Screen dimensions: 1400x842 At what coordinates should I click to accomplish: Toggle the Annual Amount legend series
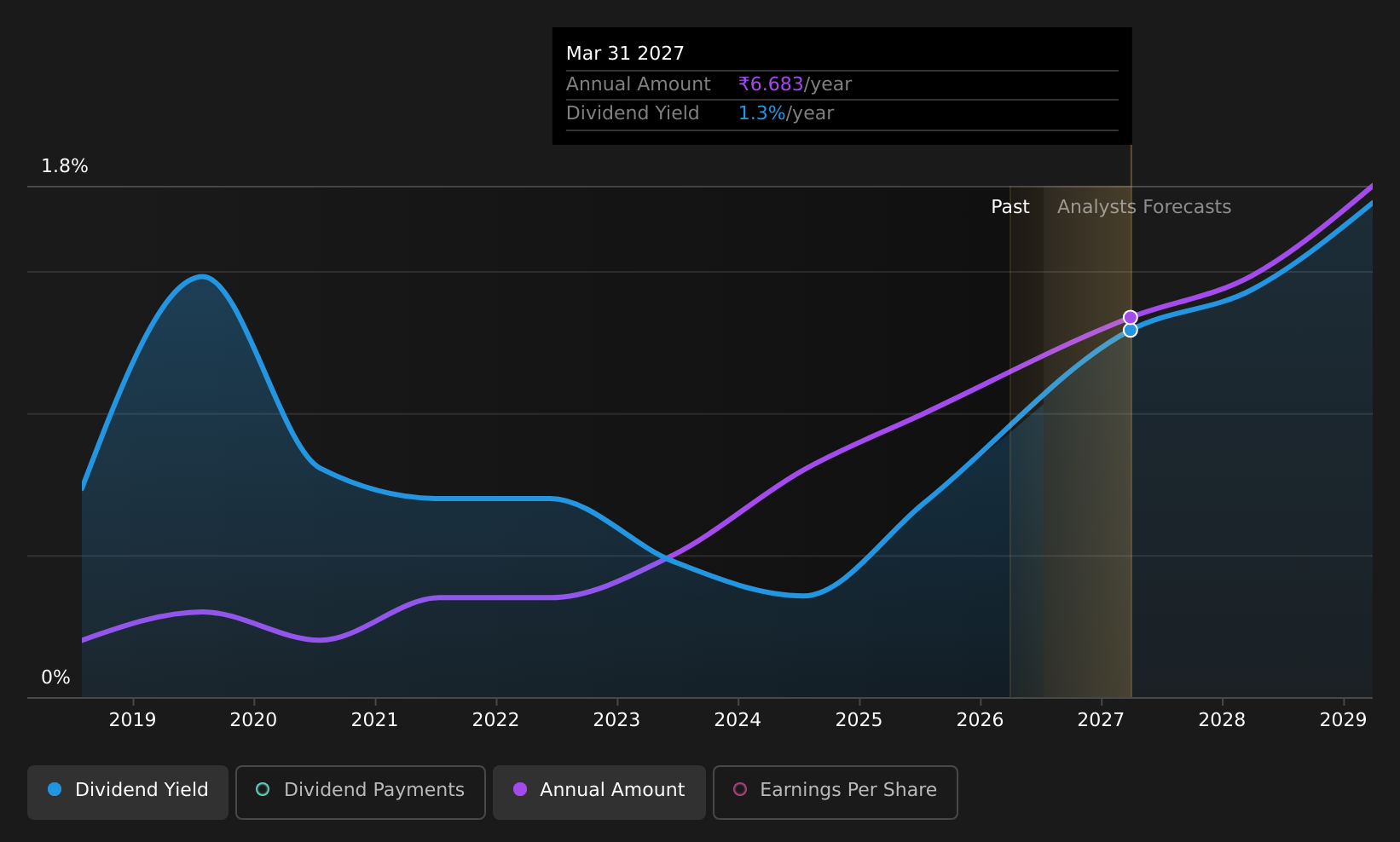tap(599, 792)
